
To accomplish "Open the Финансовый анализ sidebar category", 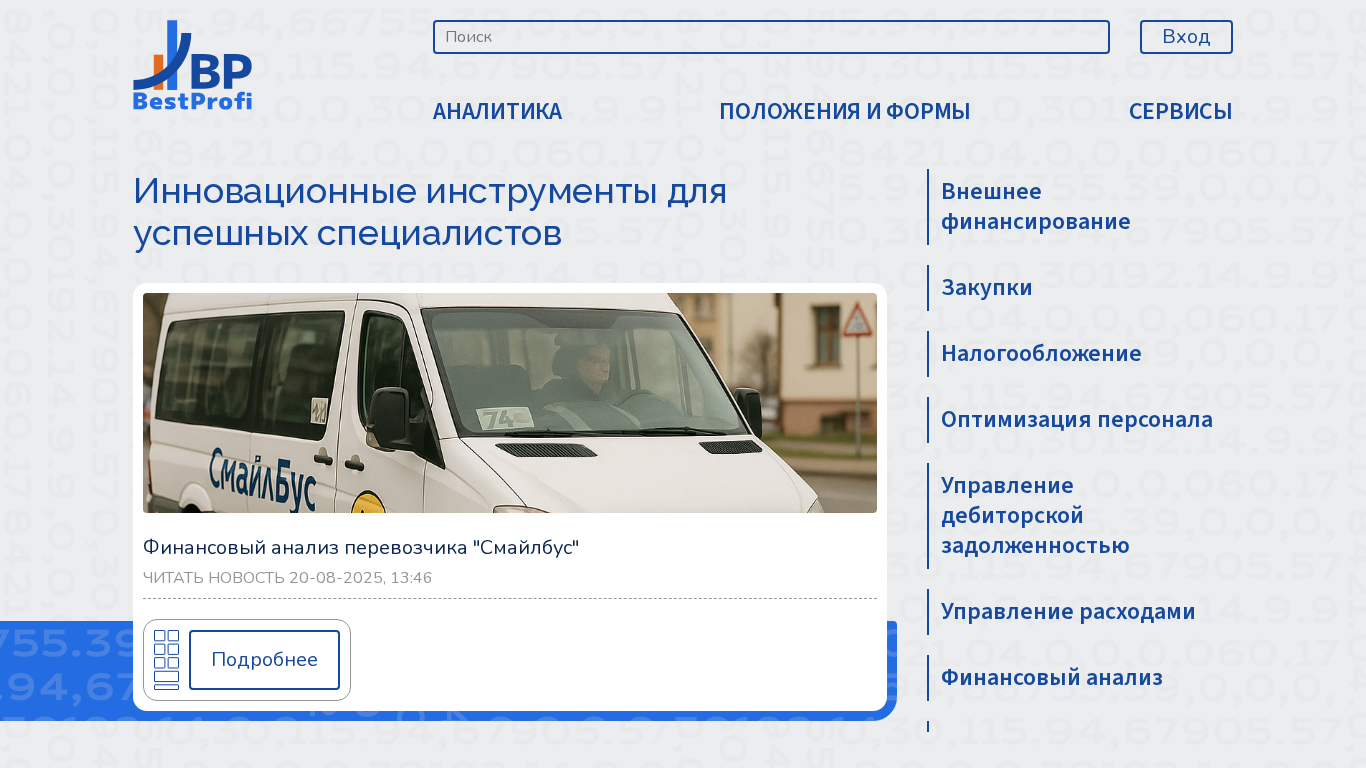I will [1052, 678].
